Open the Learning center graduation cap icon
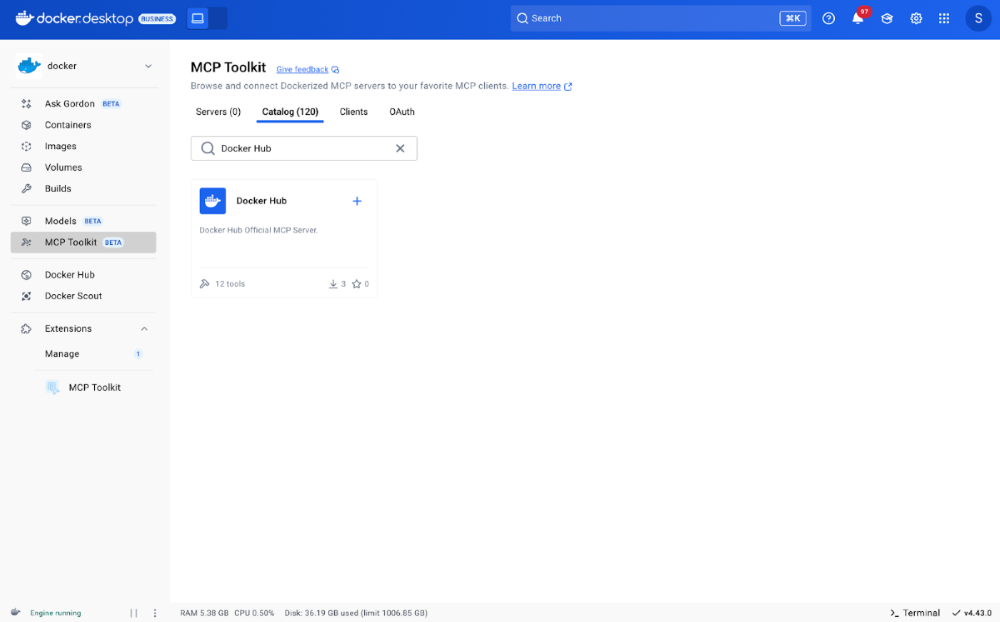1000x622 pixels. 886,18
